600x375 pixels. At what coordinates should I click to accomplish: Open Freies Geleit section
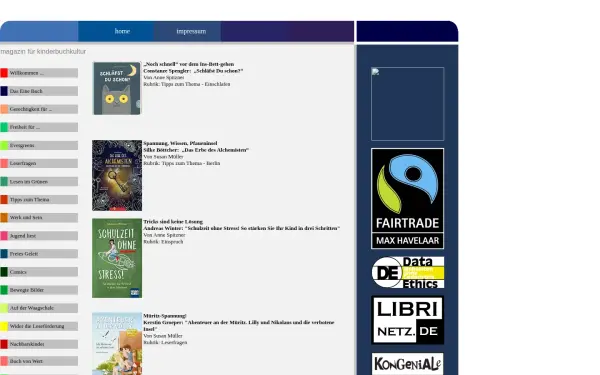(39, 254)
